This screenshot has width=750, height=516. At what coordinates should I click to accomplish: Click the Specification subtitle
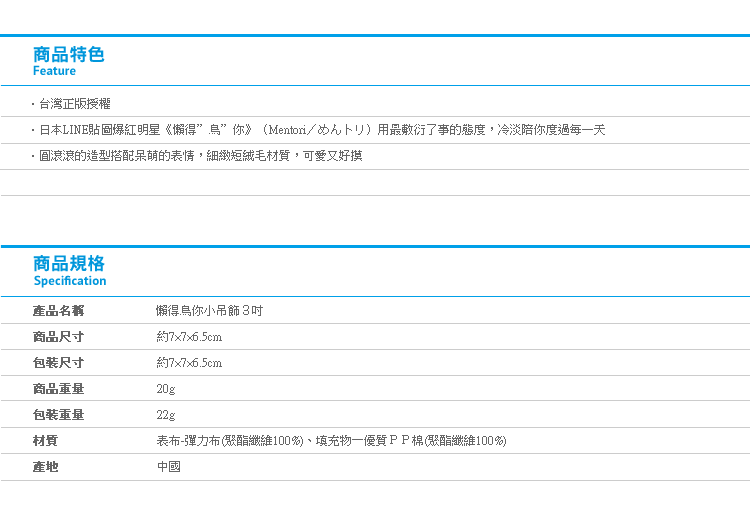click(70, 281)
